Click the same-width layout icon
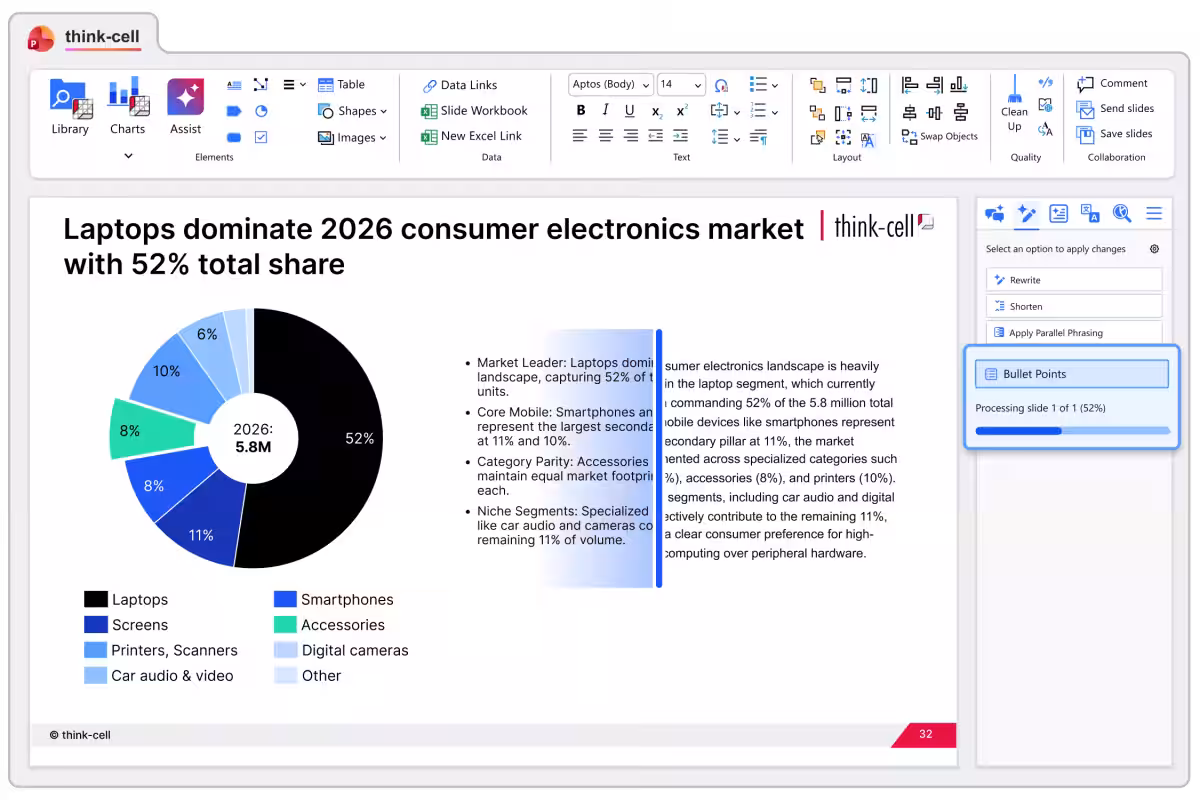This screenshot has width=1200, height=800. click(869, 112)
